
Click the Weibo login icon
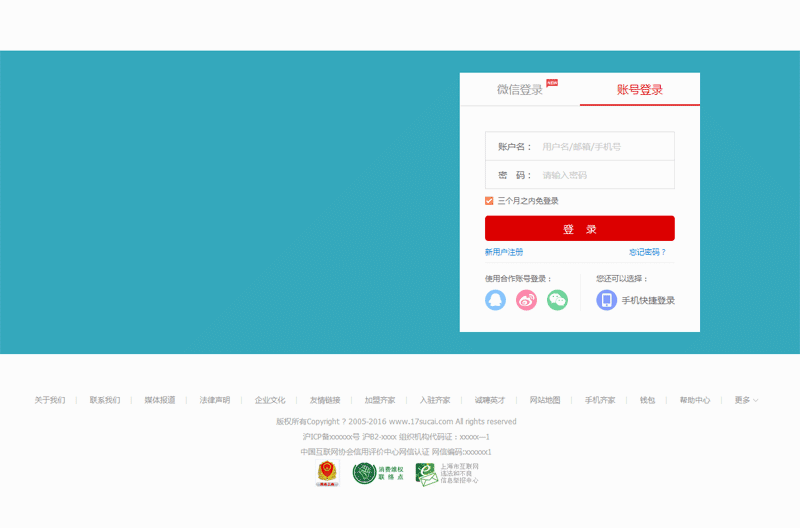526,300
